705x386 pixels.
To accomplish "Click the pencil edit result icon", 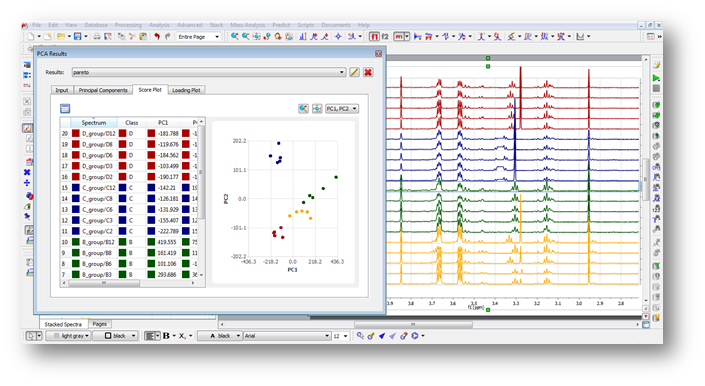I will coord(354,72).
